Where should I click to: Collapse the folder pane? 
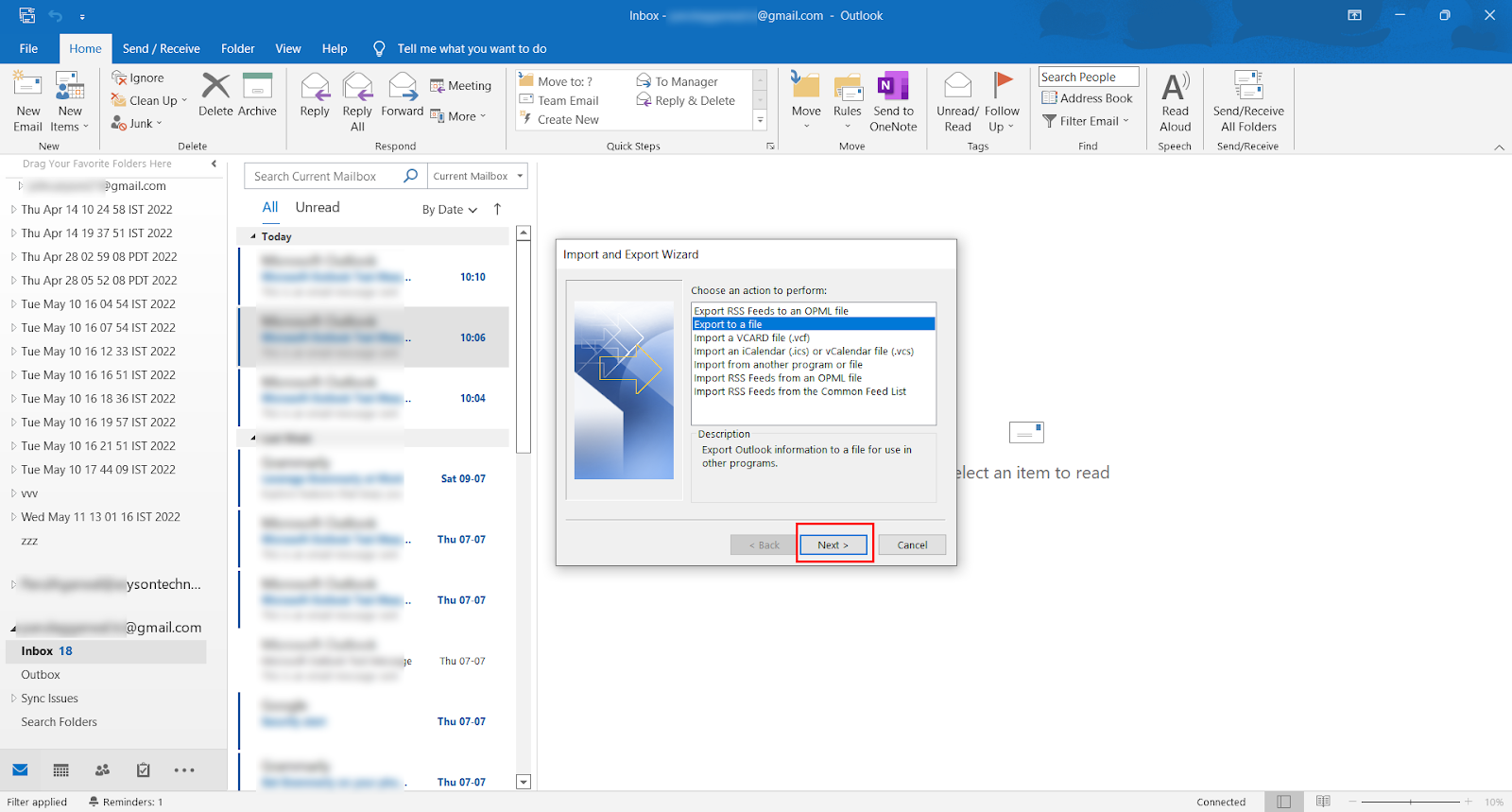point(214,164)
